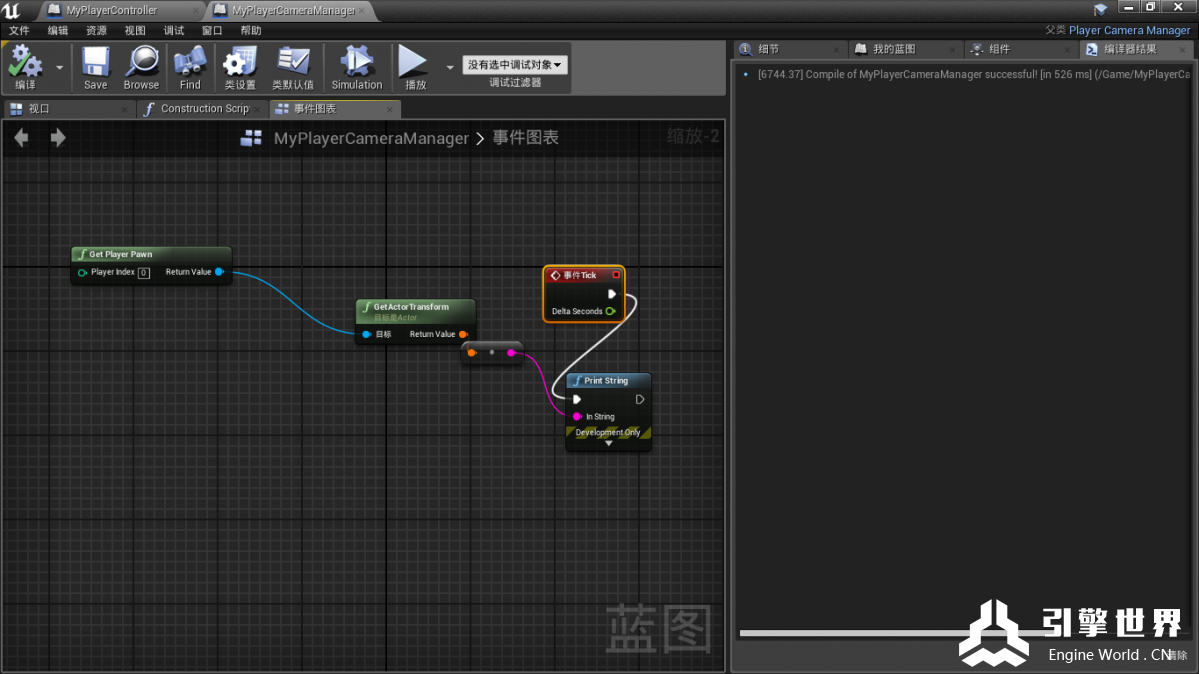Viewport: 1199px width, 674px height.
Task: Open Find in blueprint
Action: (190, 68)
